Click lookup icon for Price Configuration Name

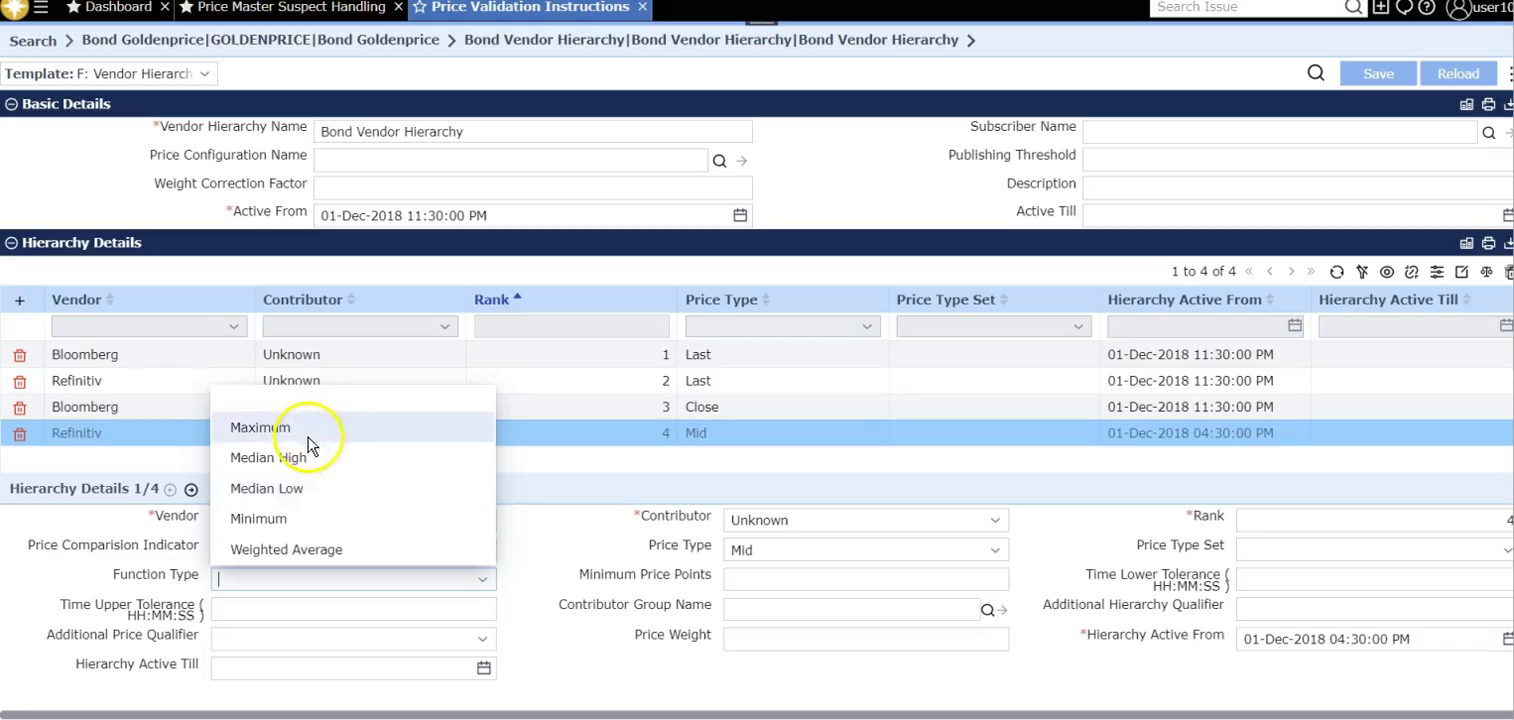click(x=719, y=161)
